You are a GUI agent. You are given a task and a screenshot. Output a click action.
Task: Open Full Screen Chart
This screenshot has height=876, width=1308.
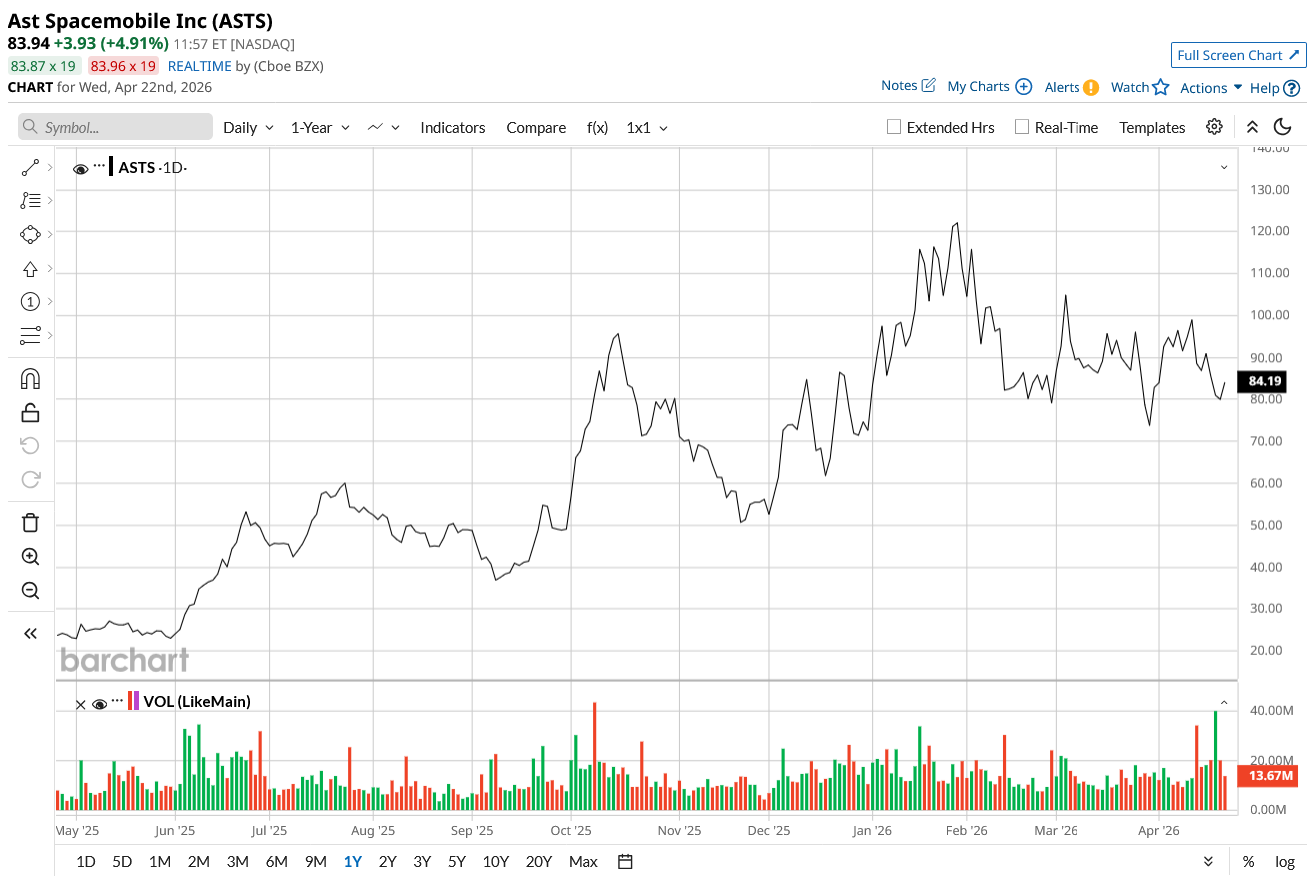pos(1238,55)
